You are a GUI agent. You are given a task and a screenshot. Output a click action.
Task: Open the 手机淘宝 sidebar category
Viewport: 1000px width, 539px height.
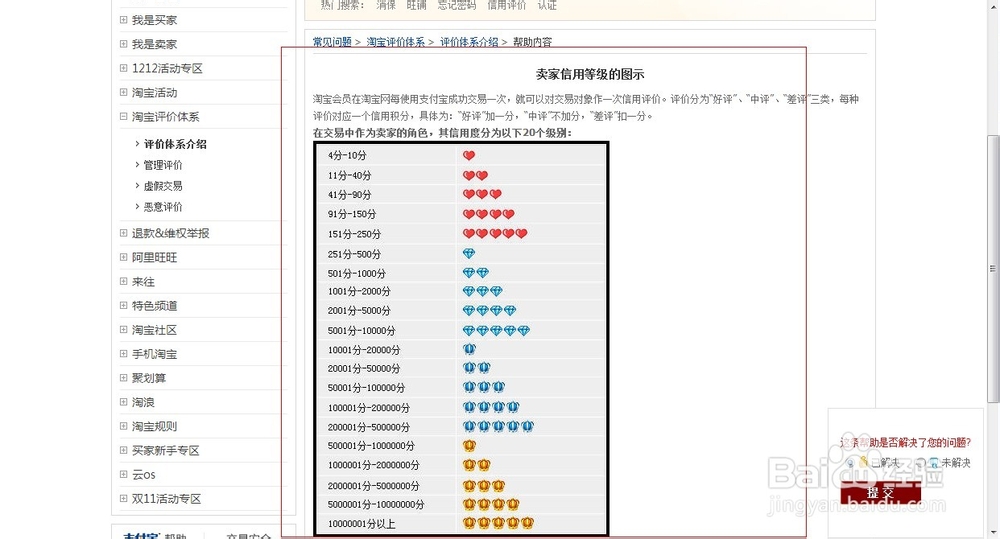coord(154,354)
